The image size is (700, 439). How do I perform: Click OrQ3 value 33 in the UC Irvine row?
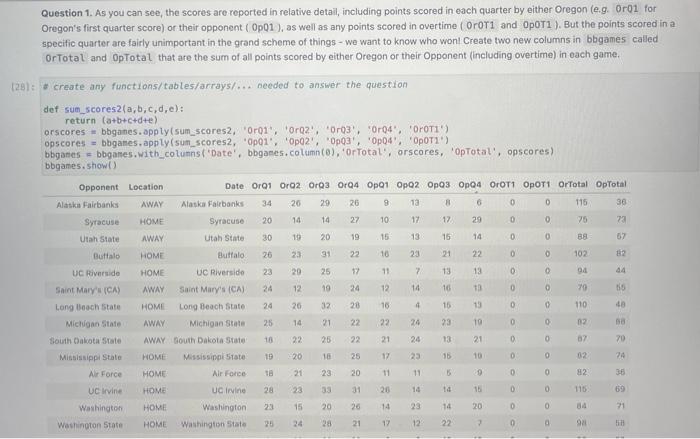[x=326, y=390]
